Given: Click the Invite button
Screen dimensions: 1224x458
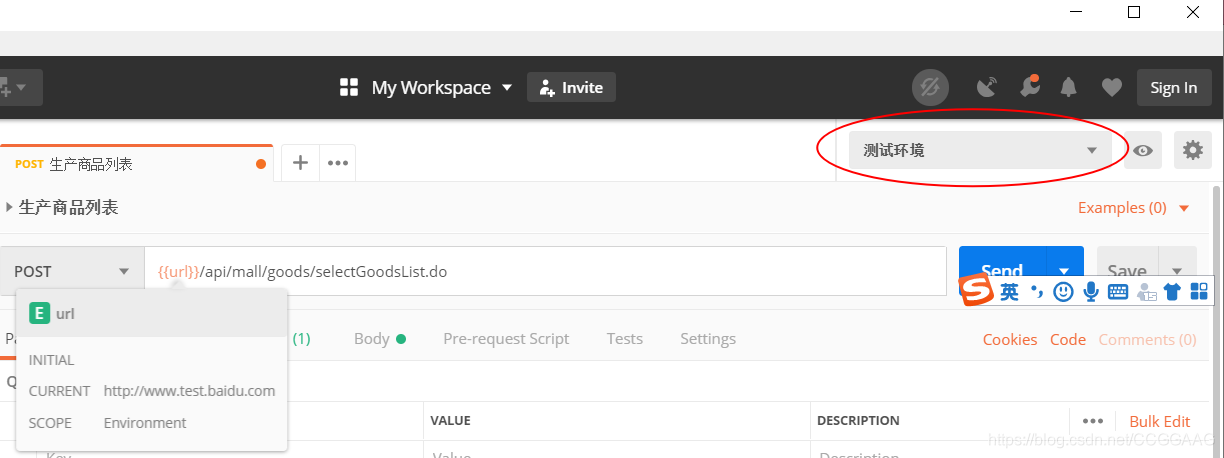Looking at the screenshot, I should click(x=571, y=87).
